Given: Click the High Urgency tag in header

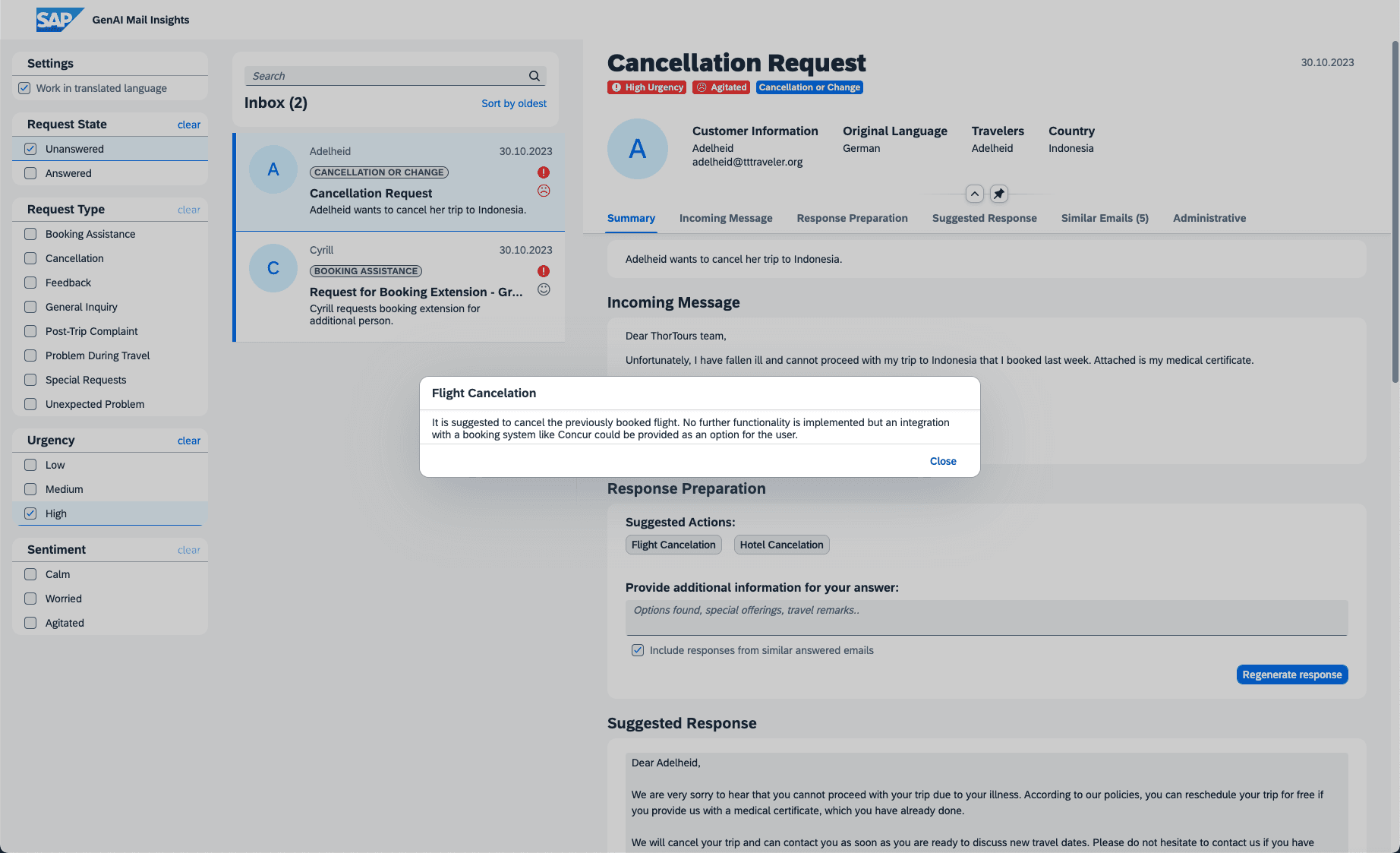Looking at the screenshot, I should (647, 87).
